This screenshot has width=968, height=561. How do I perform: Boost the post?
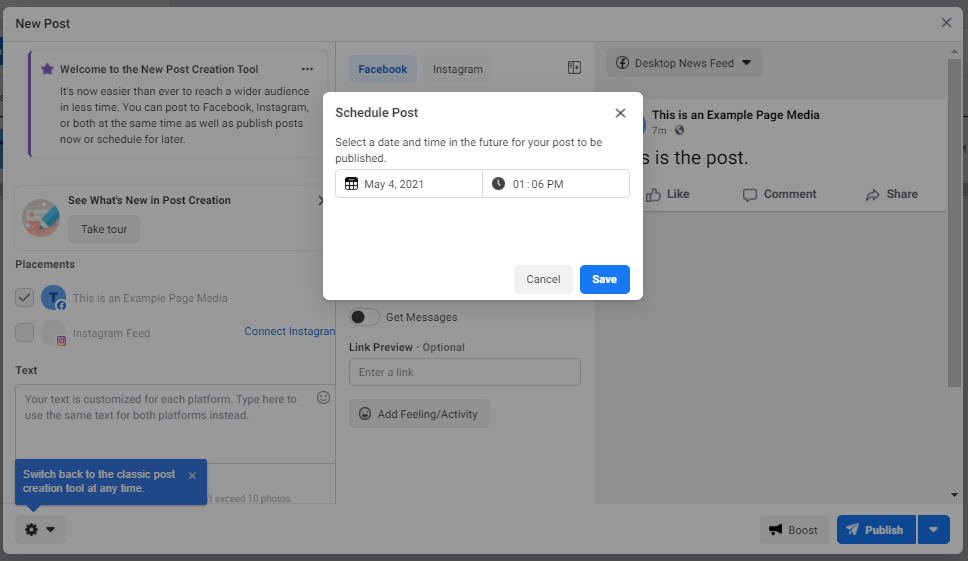click(795, 530)
